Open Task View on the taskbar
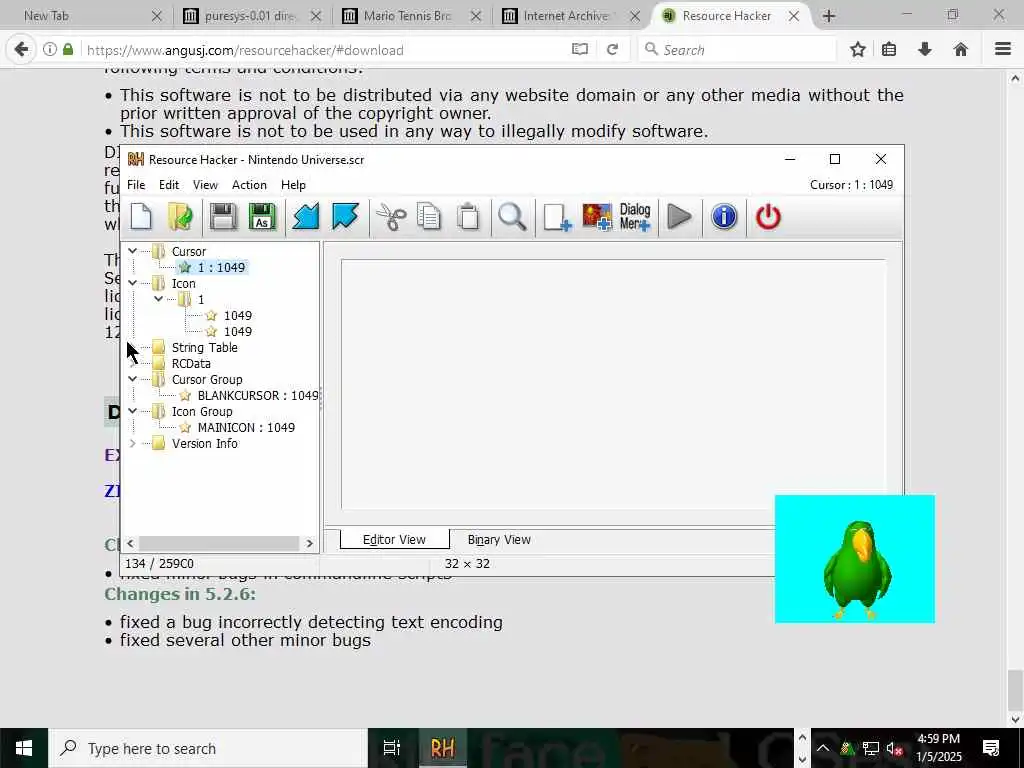This screenshot has height=768, width=1024. pyautogui.click(x=391, y=748)
